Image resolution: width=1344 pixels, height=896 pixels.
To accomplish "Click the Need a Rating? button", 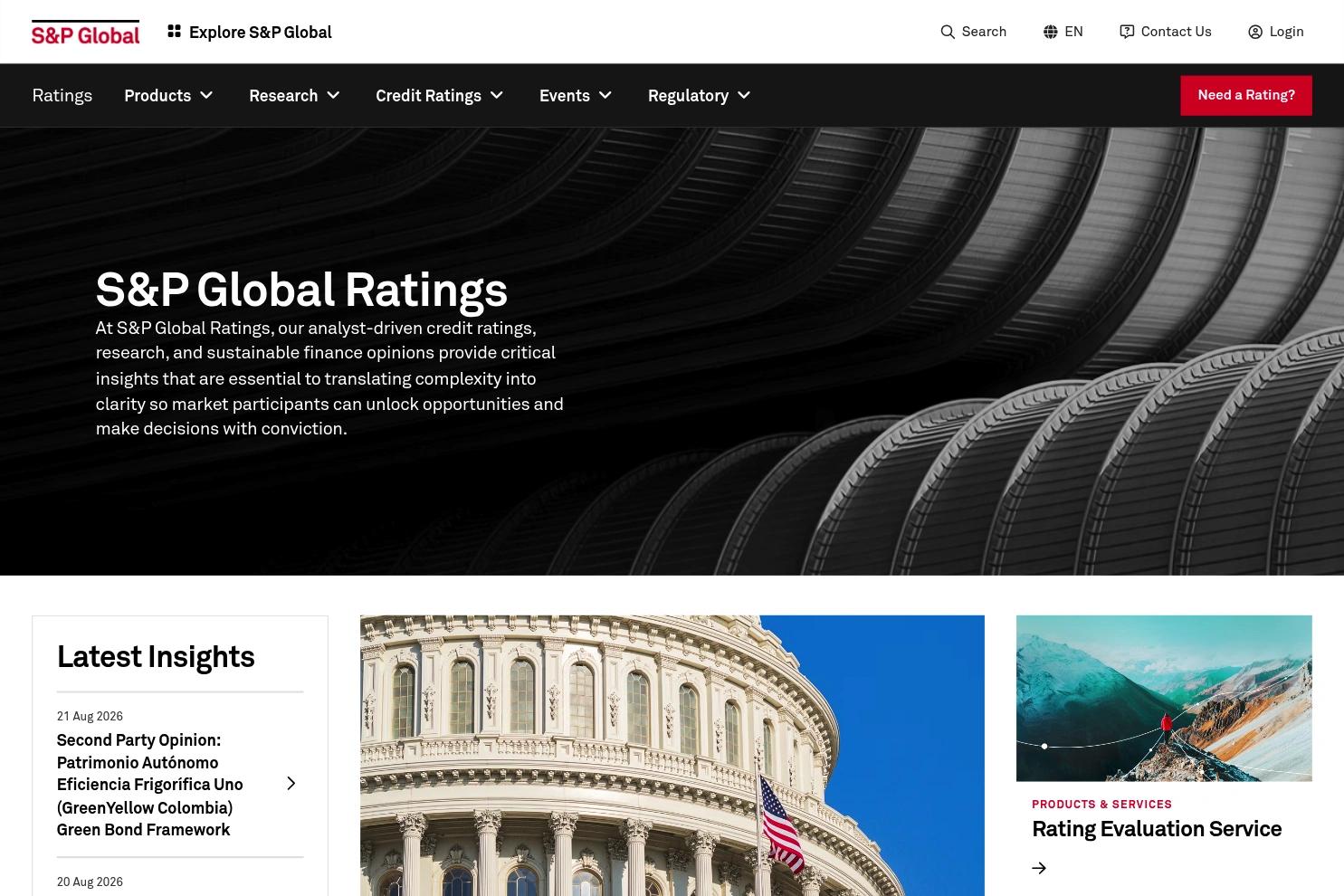I will (1246, 95).
